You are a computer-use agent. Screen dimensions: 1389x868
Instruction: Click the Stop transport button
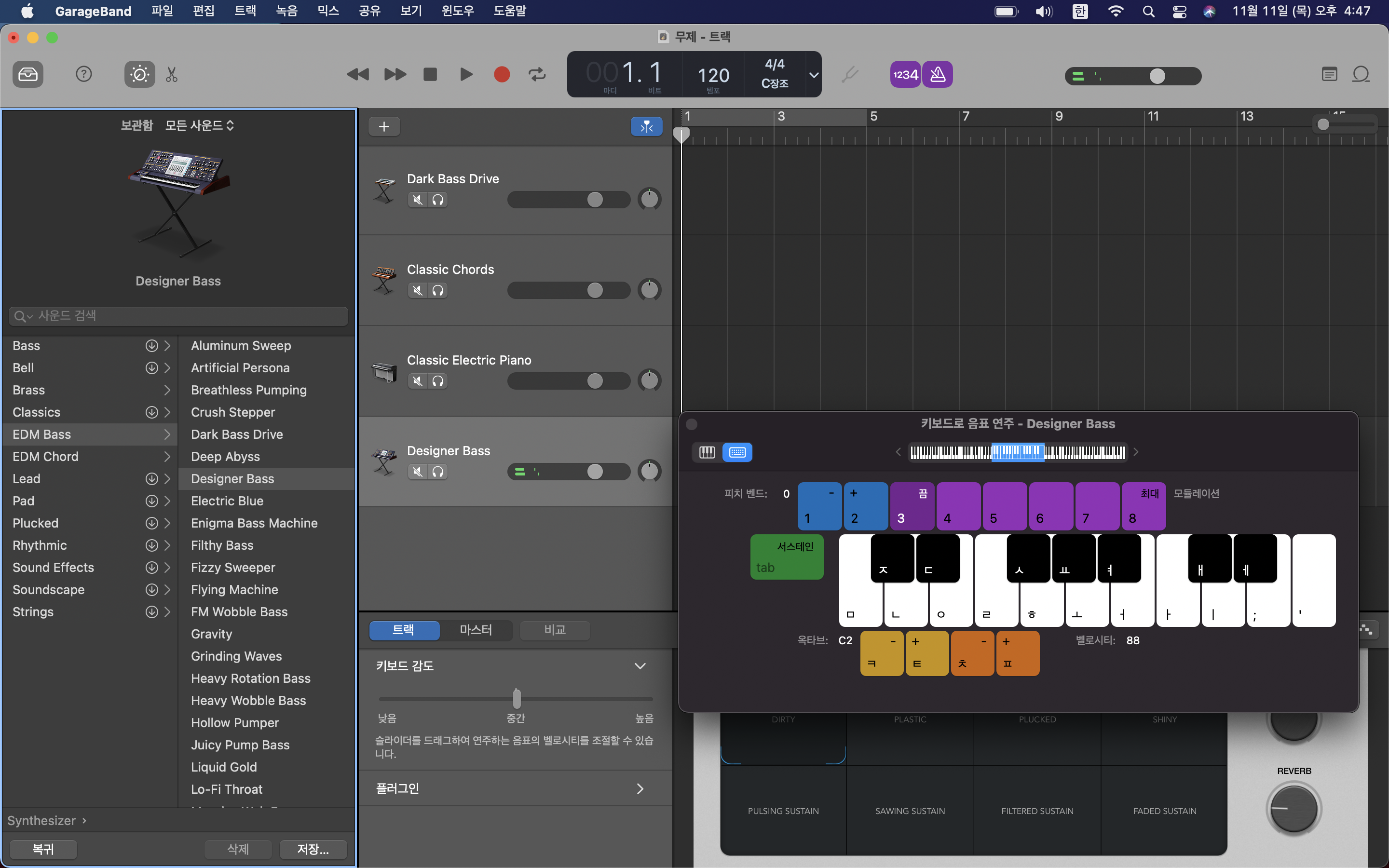click(x=430, y=74)
